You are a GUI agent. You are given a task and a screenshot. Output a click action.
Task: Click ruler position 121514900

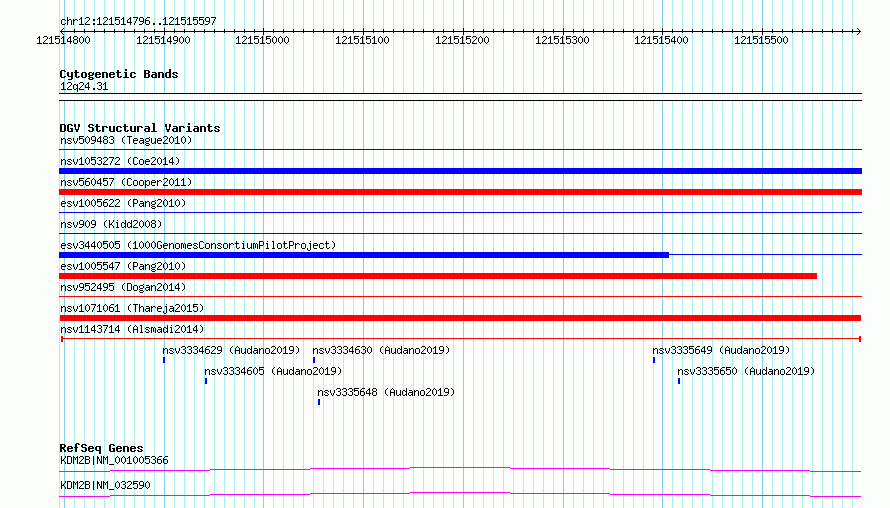163,40
